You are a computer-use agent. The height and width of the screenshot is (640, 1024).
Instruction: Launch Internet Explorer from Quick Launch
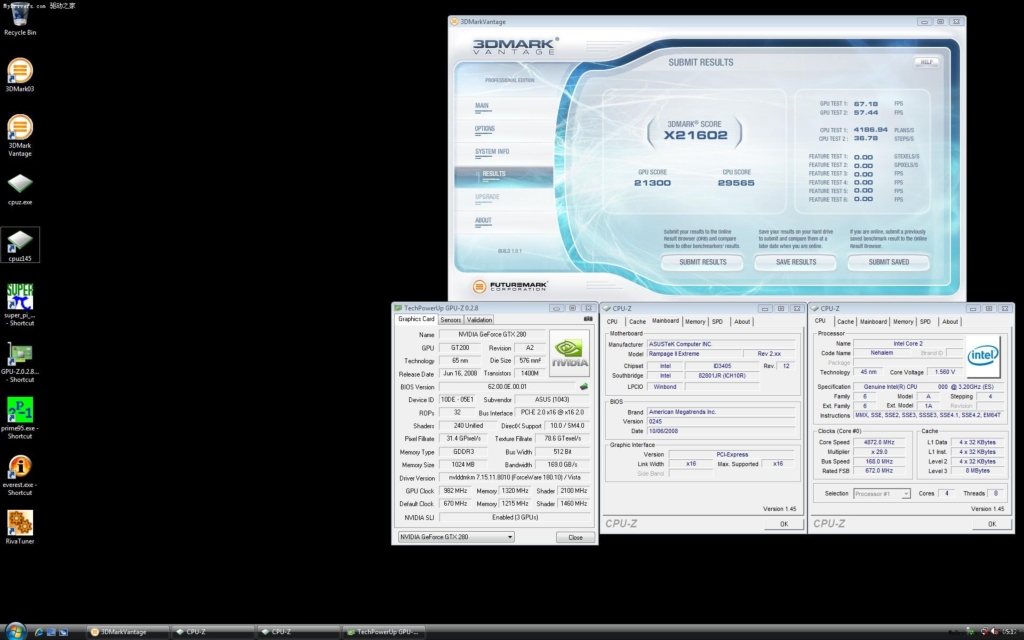39,632
